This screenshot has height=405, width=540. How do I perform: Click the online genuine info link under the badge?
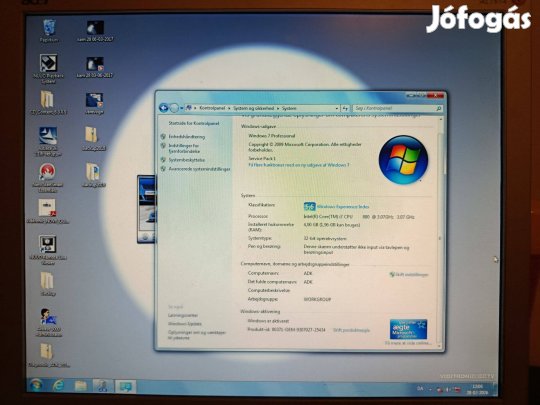(x=408, y=343)
